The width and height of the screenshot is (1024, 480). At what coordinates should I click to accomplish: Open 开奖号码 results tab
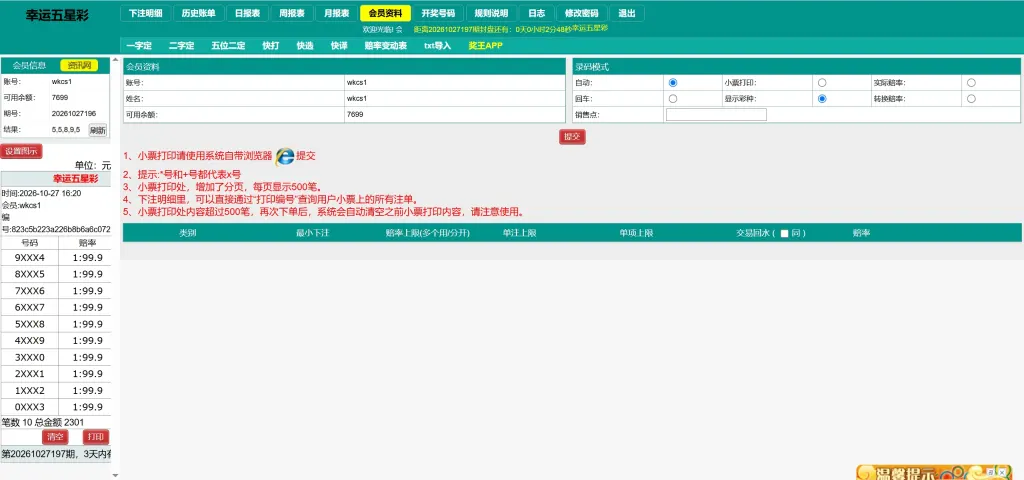point(438,13)
